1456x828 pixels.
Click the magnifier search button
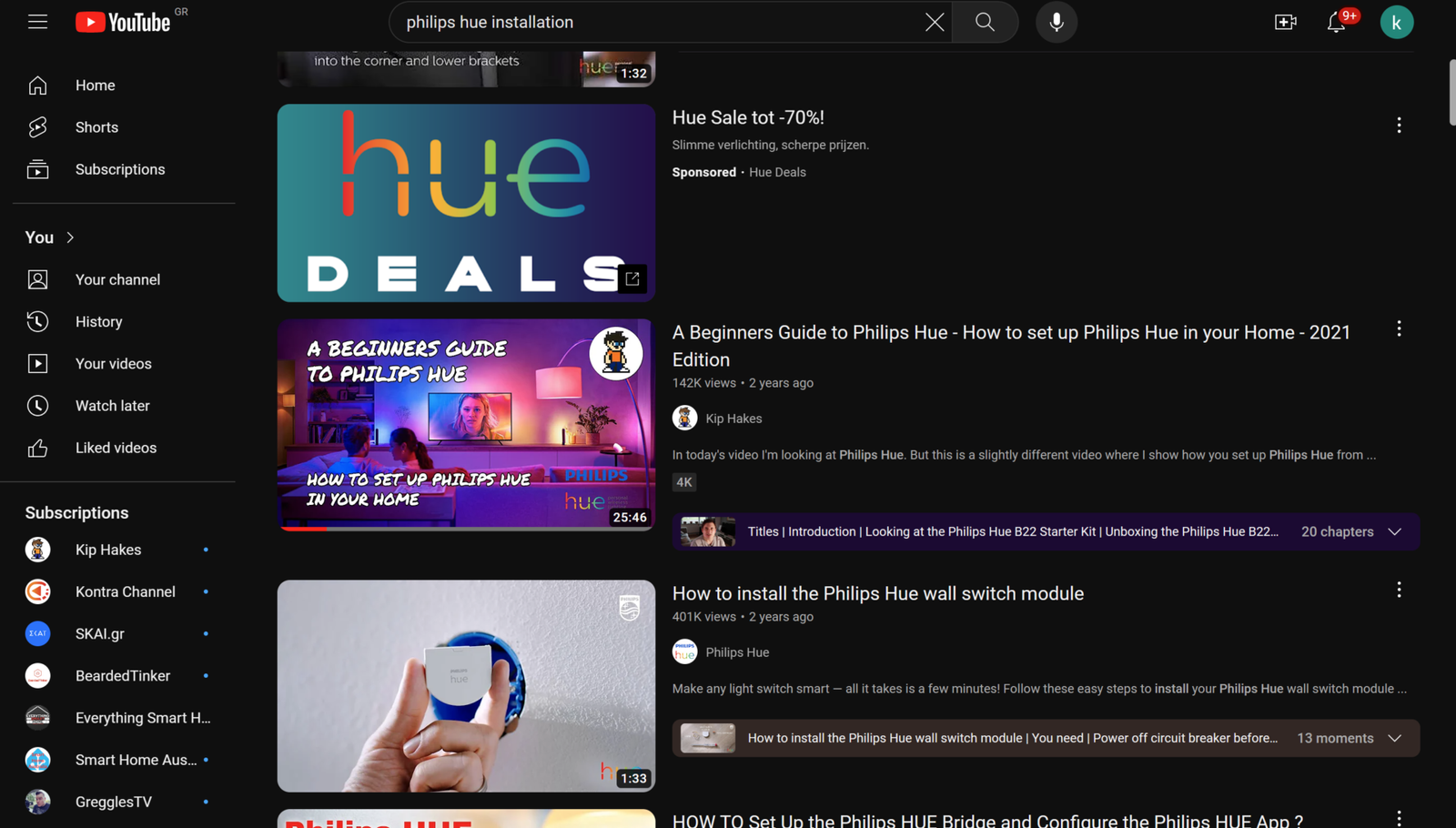tap(985, 22)
